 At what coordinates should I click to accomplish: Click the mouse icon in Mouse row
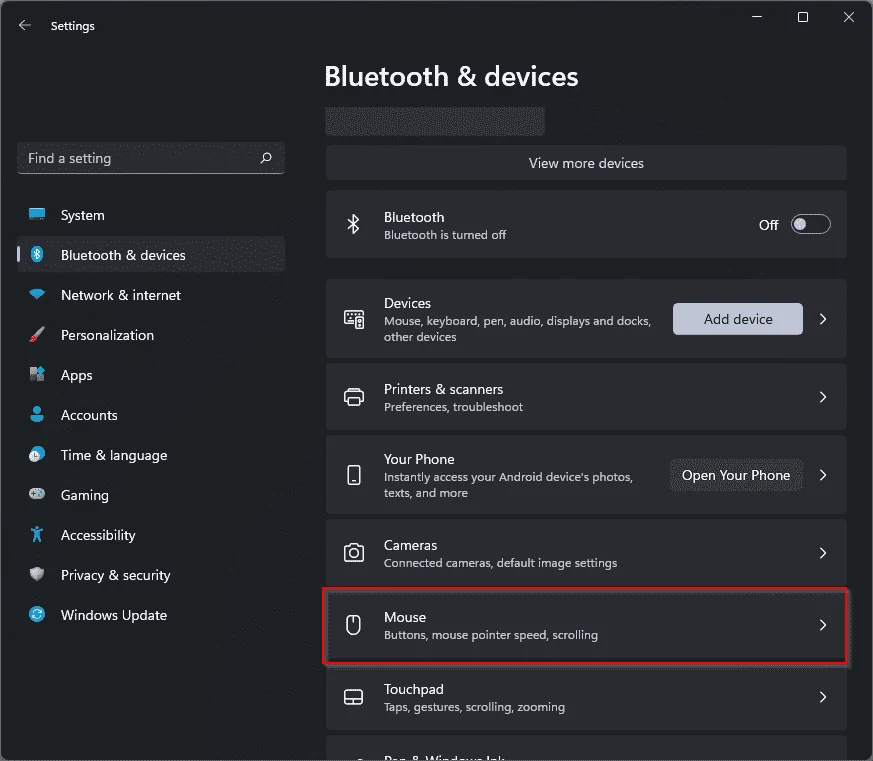[354, 625]
